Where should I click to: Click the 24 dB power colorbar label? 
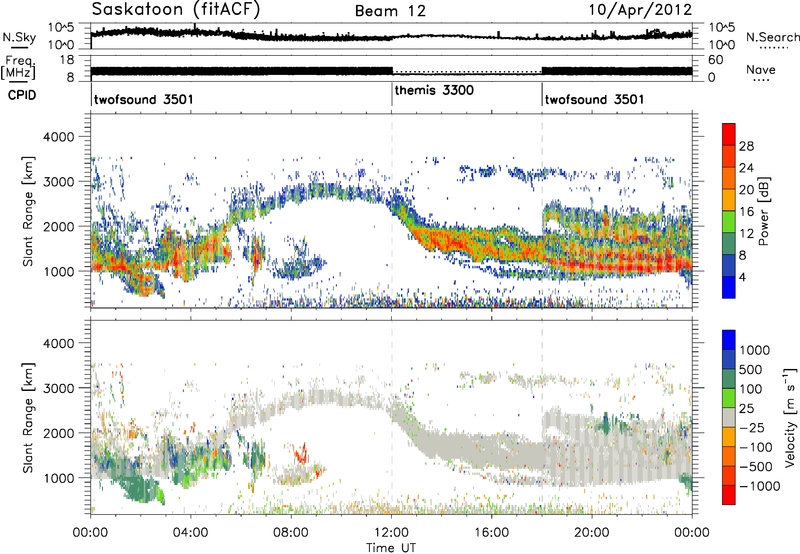pos(746,168)
